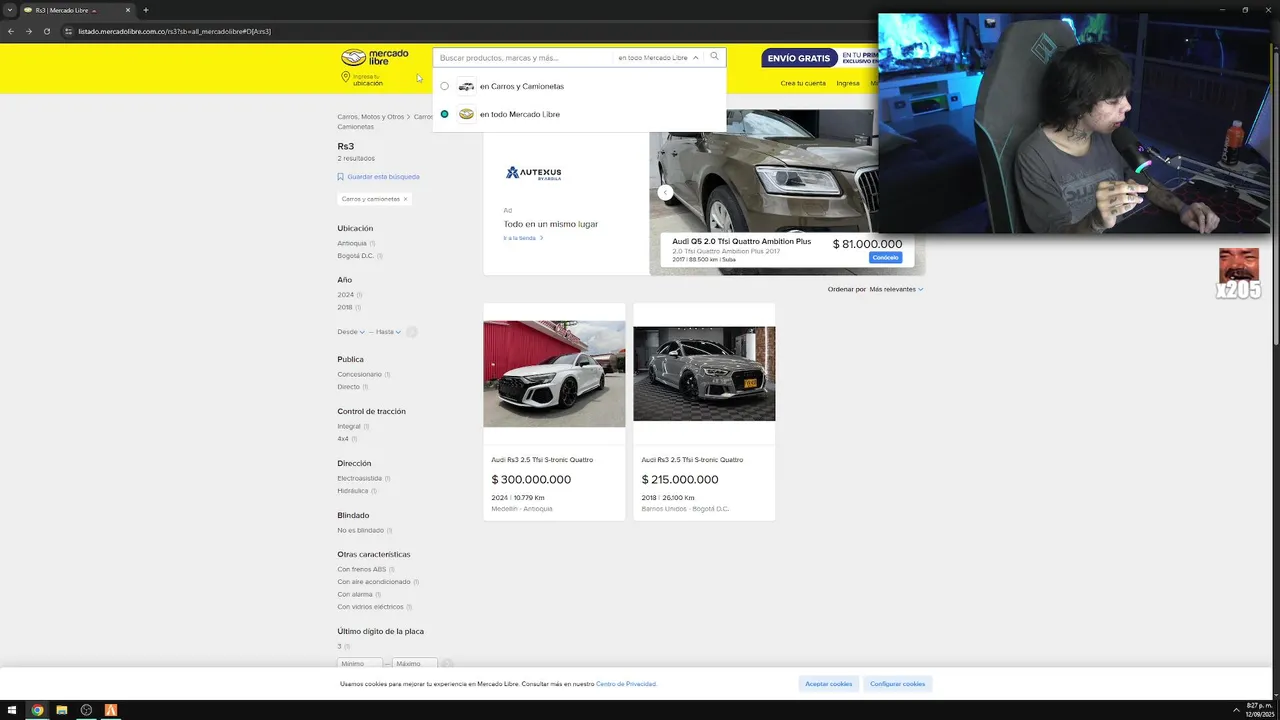The height and width of the screenshot is (720, 1280).
Task: Filter by 4x4 traction
Action: (343, 438)
